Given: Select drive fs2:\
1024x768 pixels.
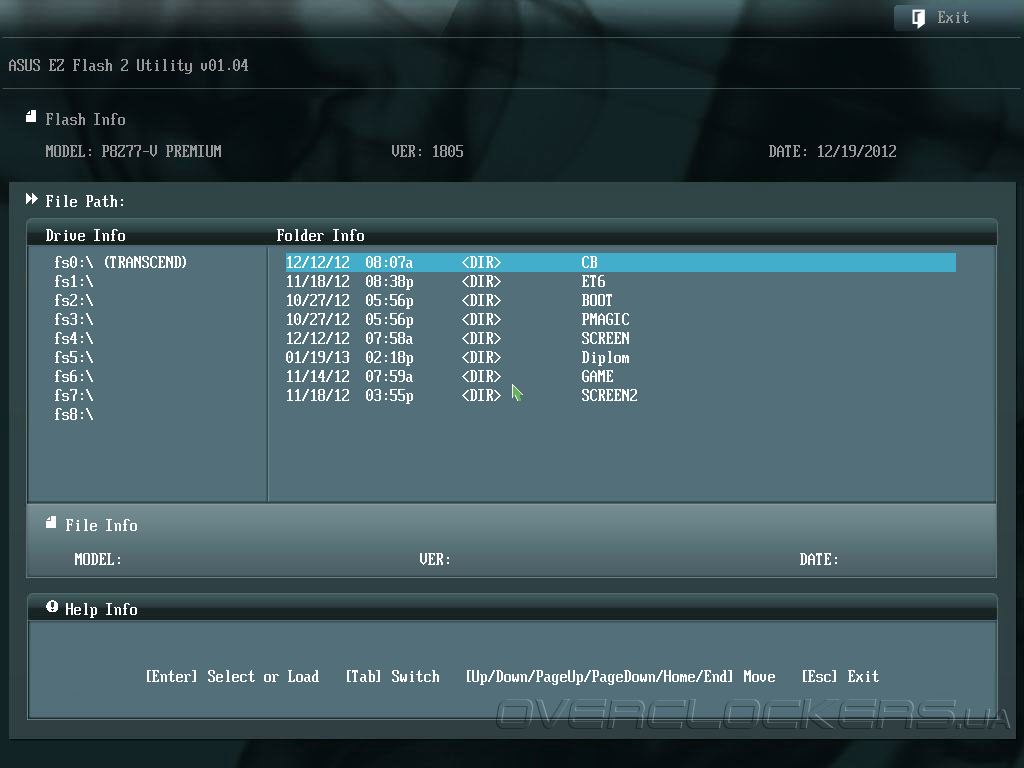Looking at the screenshot, I should [74, 300].
